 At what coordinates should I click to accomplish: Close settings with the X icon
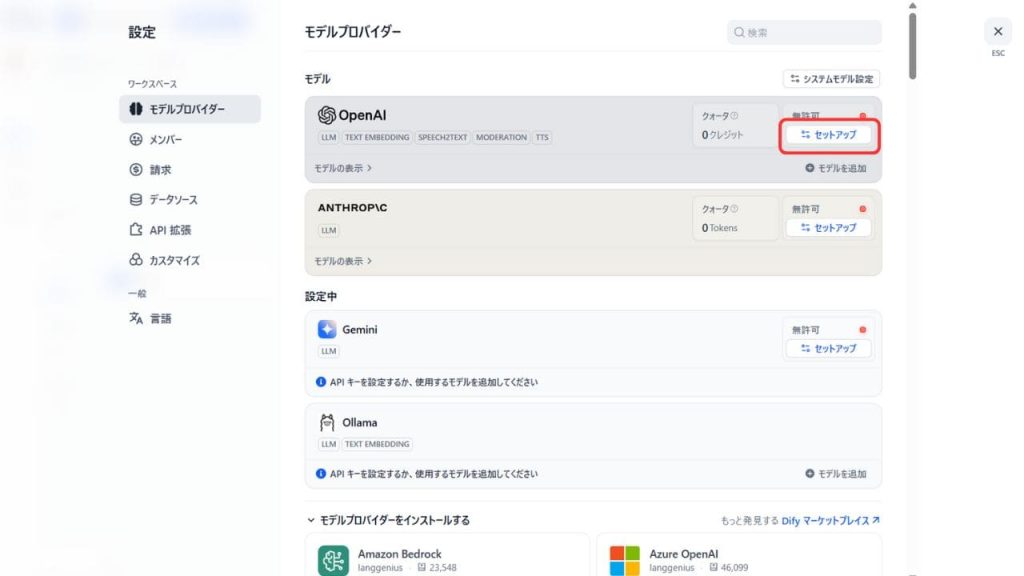pyautogui.click(x=997, y=31)
